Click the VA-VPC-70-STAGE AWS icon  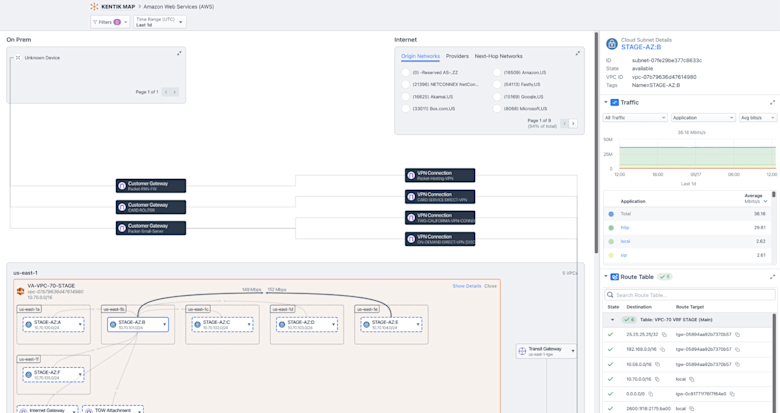pos(20,291)
